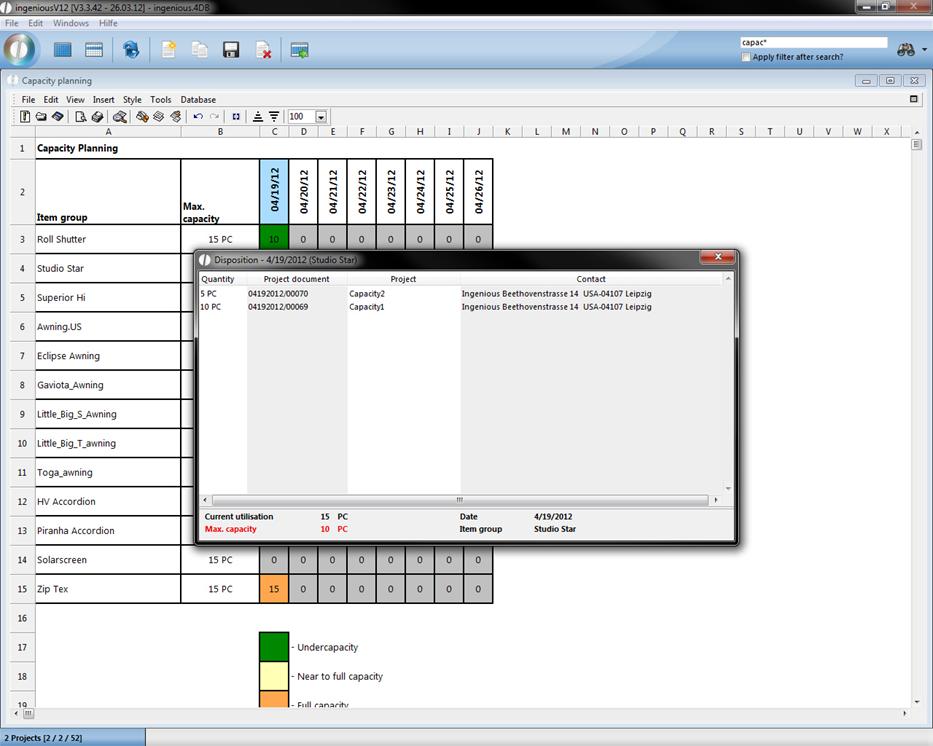Click the print icon in spreadsheet toolbar

[96, 117]
